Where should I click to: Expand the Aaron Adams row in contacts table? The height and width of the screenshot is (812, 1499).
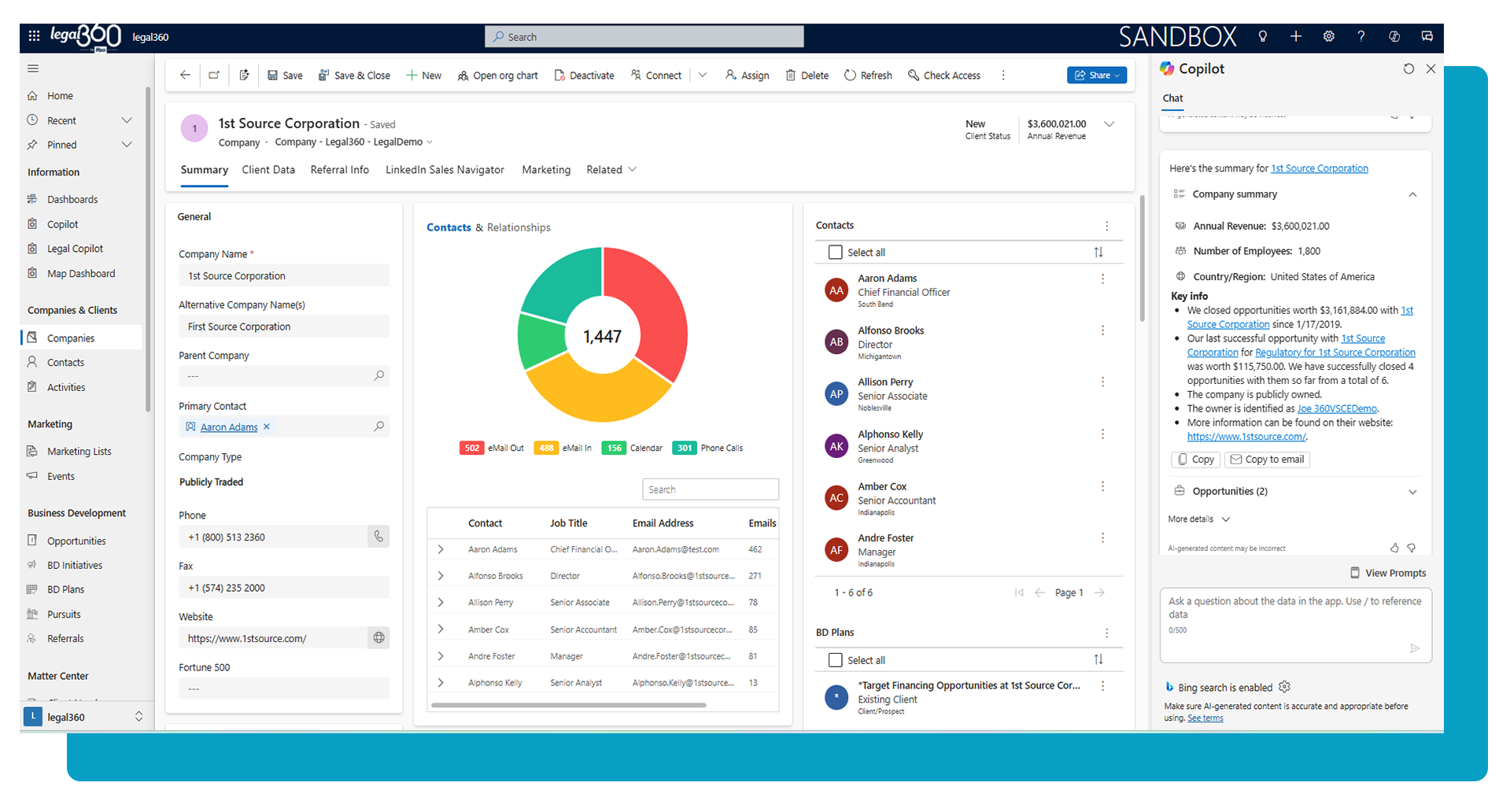[x=441, y=549]
